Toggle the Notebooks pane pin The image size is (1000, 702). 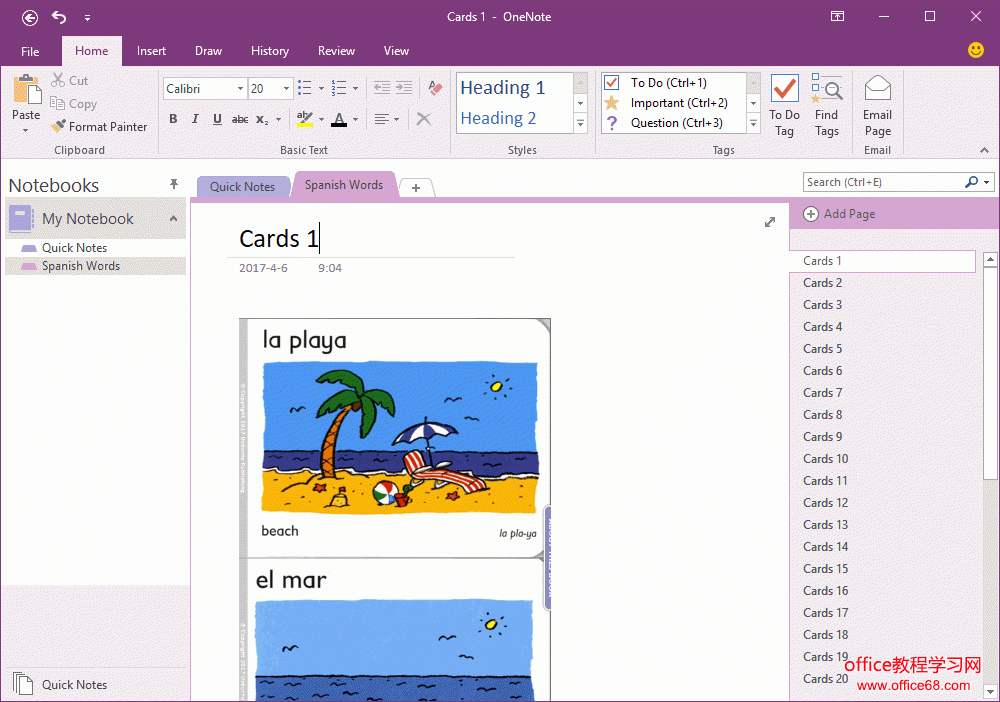(x=173, y=184)
